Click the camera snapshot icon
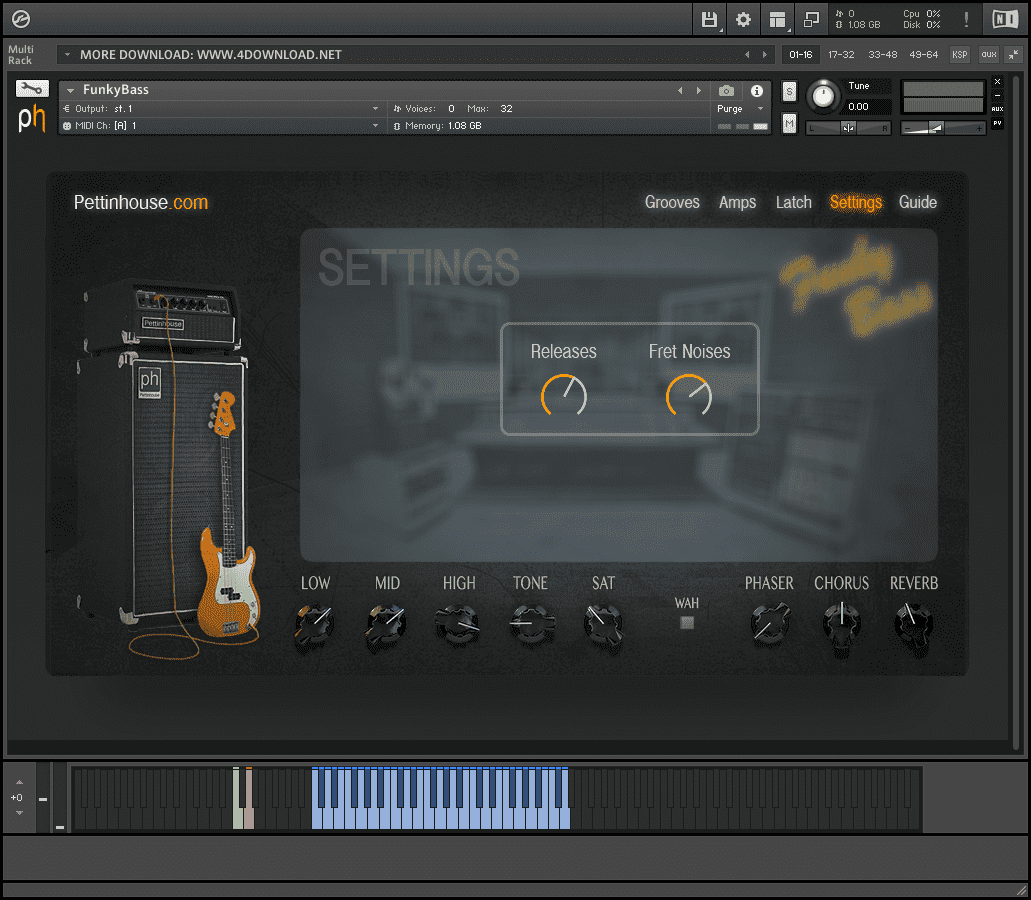This screenshot has width=1031, height=900. 726,91
